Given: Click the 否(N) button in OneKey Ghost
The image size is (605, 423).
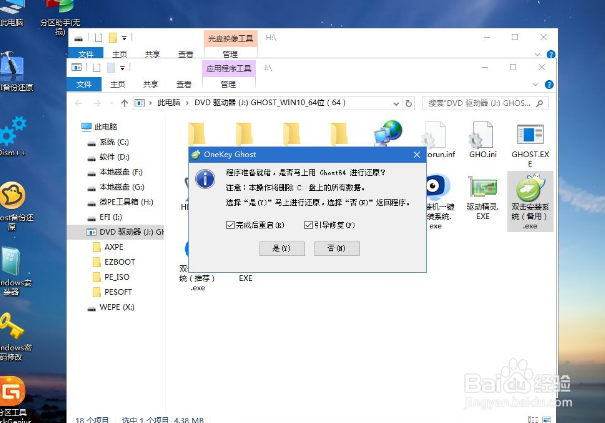Looking at the screenshot, I should click(336, 248).
